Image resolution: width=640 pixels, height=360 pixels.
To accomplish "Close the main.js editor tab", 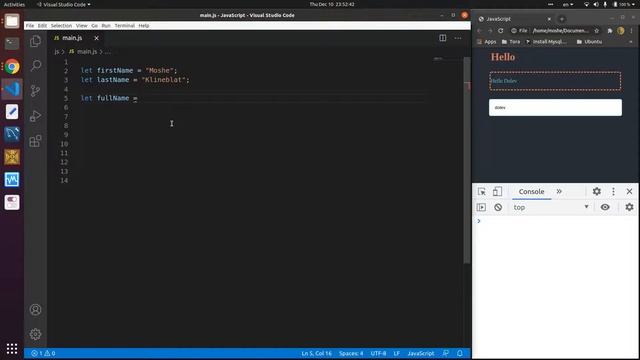I will [x=96, y=38].
